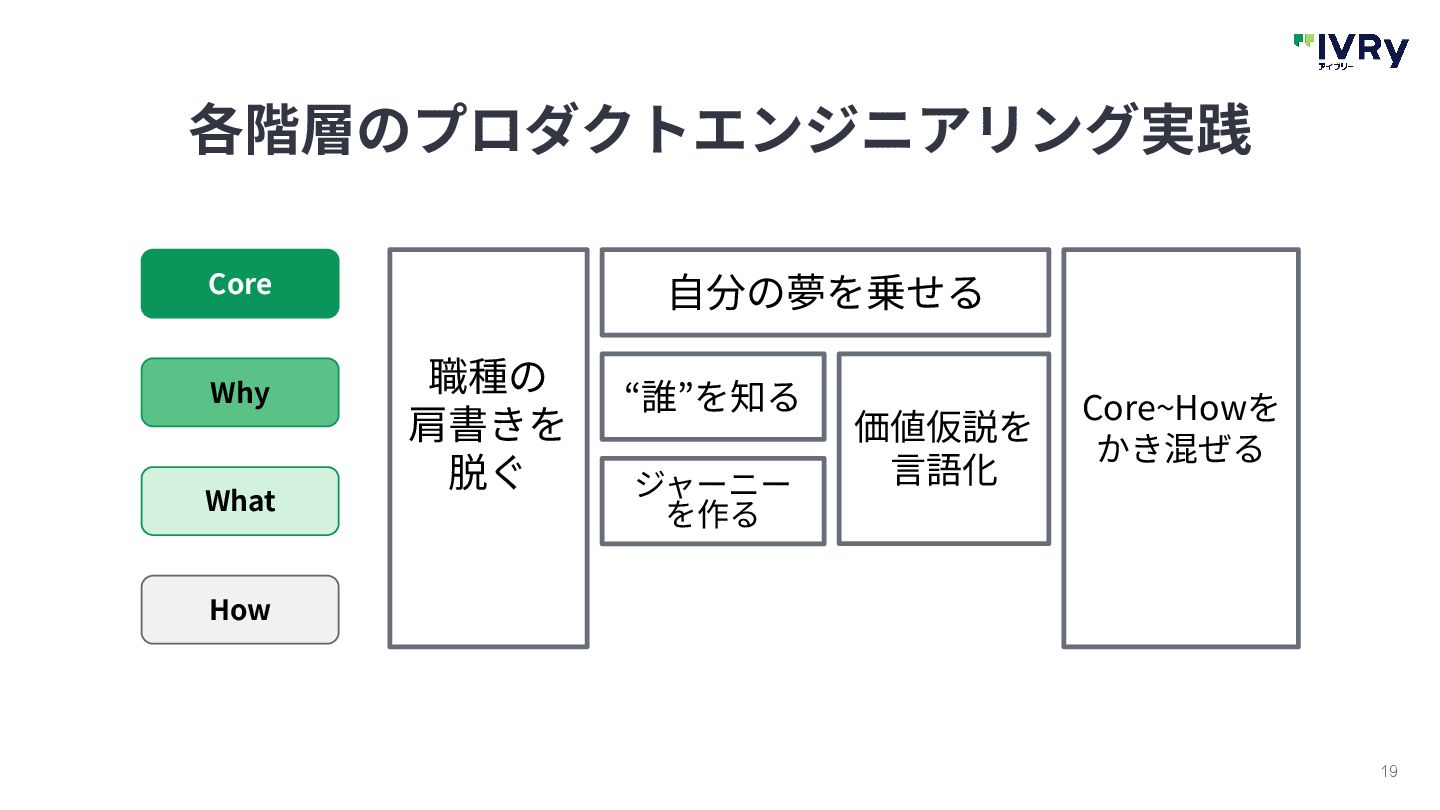Image resolution: width=1440 pixels, height=810 pixels.
Task: Select the light green What layer label
Action: (240, 501)
